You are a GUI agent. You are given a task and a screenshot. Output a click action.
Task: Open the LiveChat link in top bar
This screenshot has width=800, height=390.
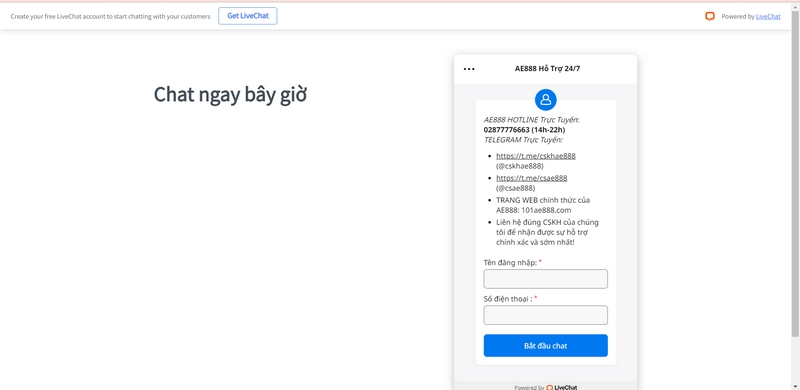pos(768,16)
